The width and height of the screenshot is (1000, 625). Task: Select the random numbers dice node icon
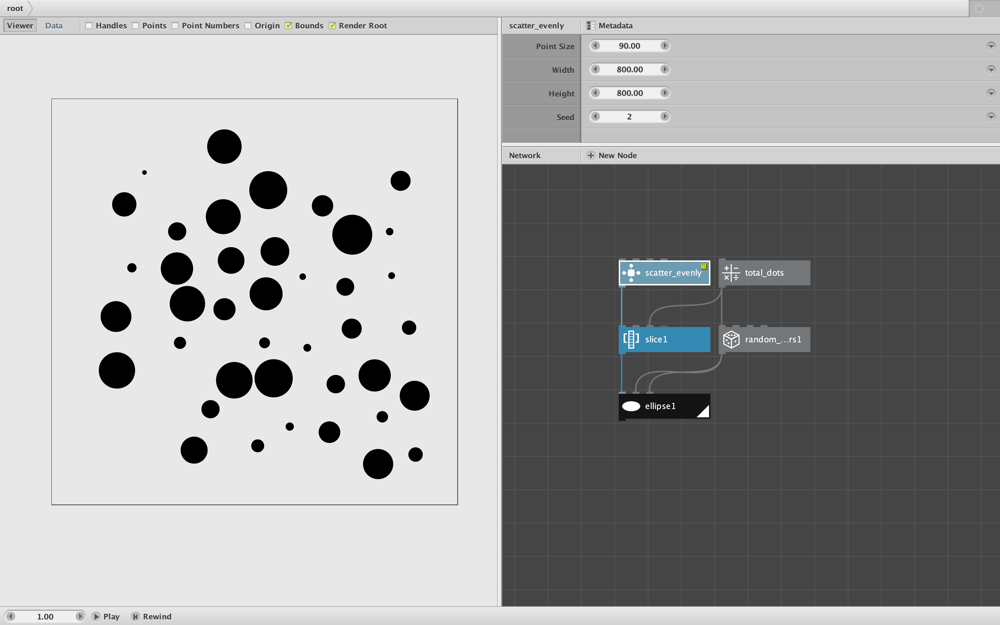731,339
